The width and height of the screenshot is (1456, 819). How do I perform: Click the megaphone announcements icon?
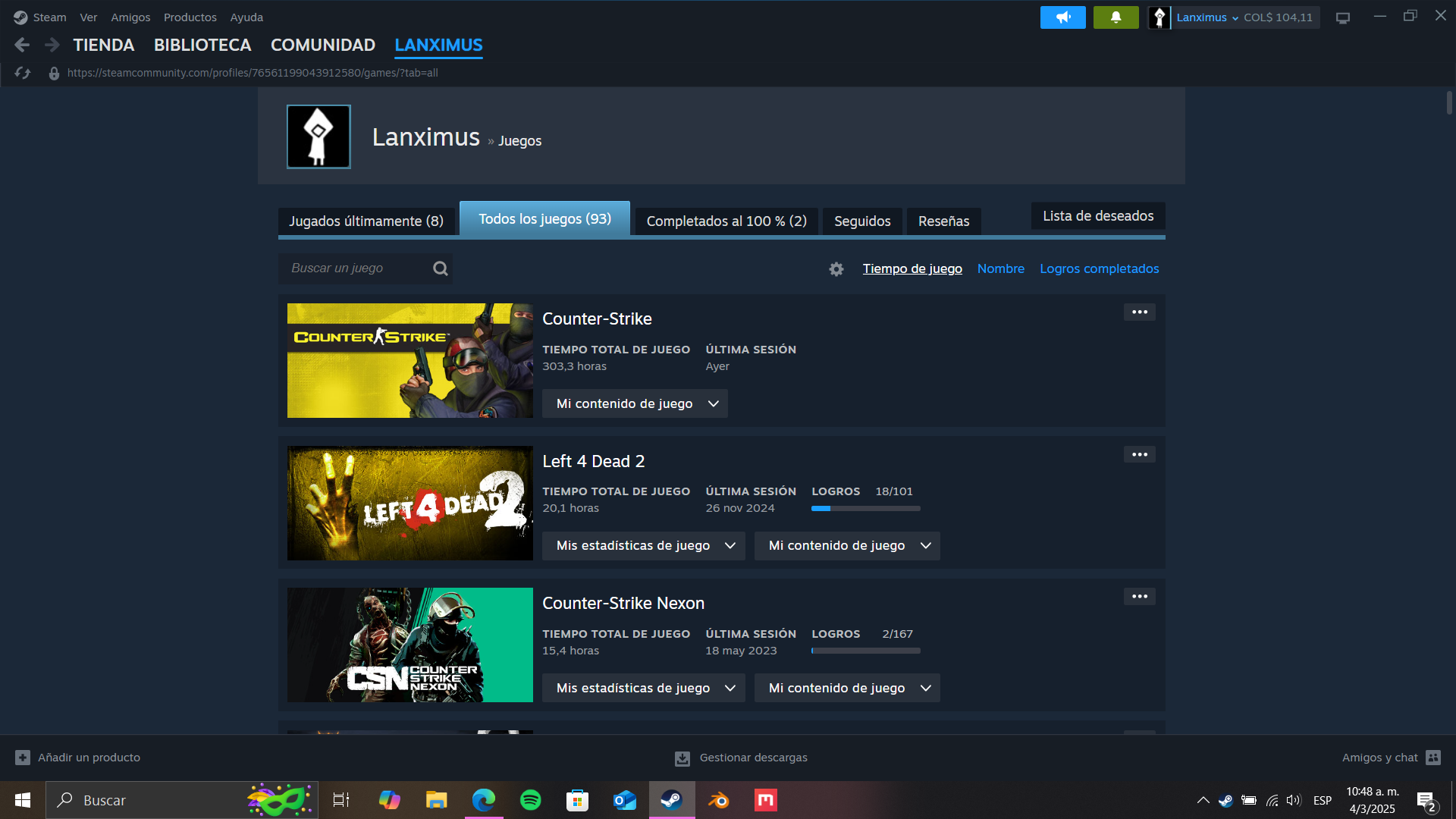coord(1062,17)
